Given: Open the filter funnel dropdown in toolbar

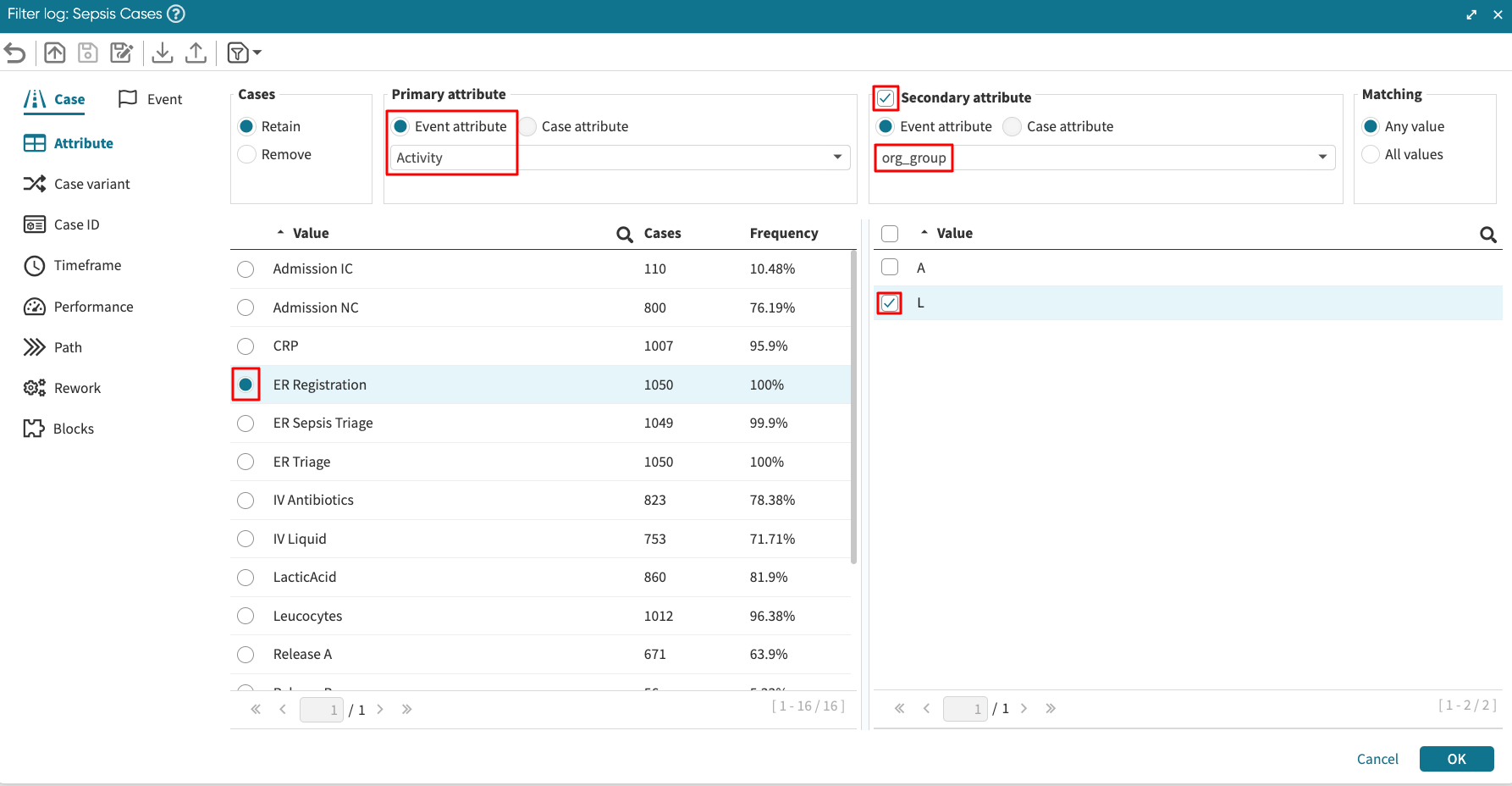Looking at the screenshot, I should pyautogui.click(x=245, y=53).
